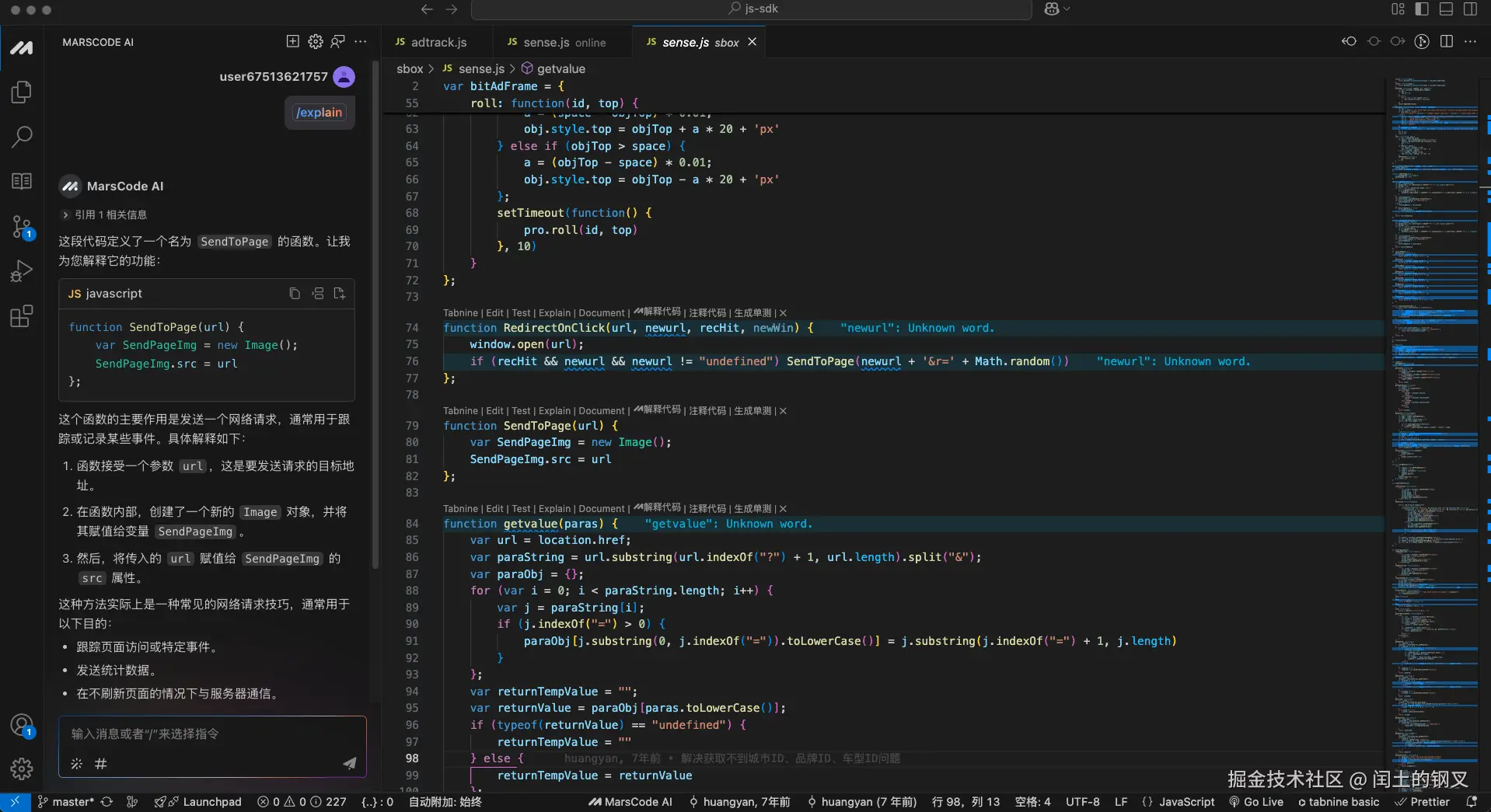Send the chat message
1491x812 pixels.
[x=350, y=764]
